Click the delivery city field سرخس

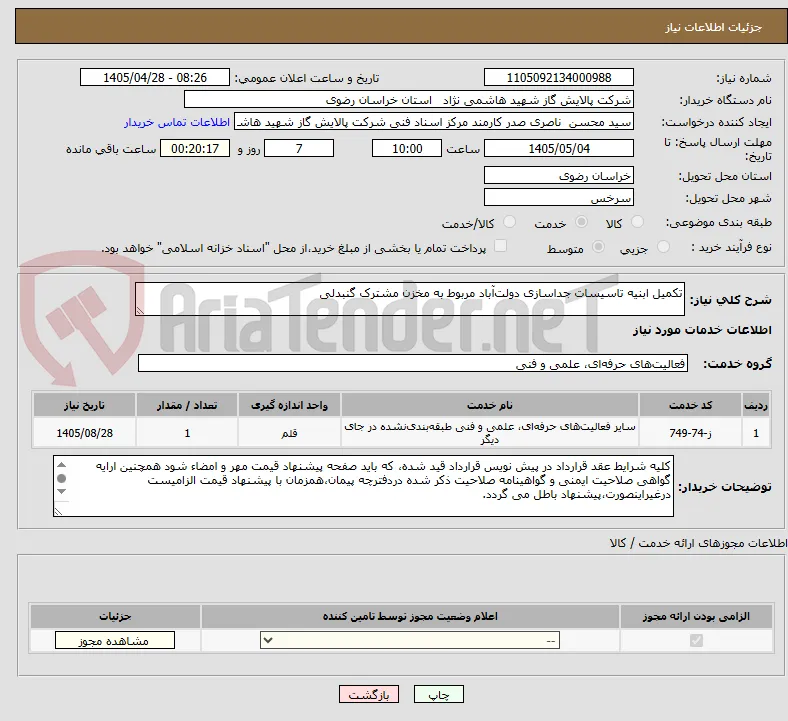(559, 197)
